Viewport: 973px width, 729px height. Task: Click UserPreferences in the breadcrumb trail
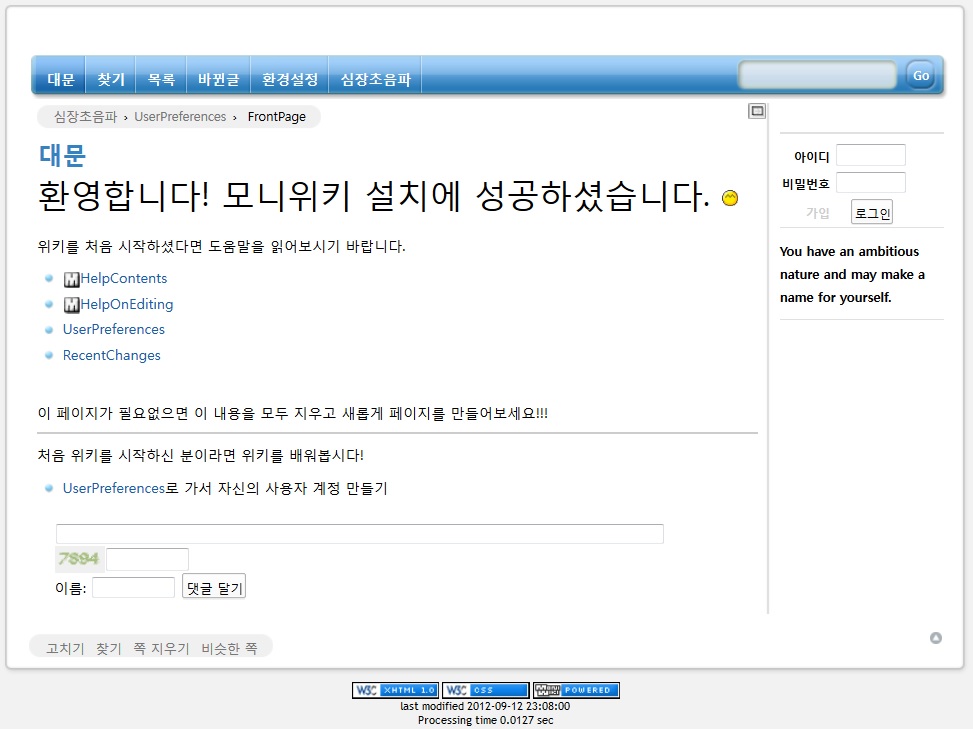pos(180,117)
